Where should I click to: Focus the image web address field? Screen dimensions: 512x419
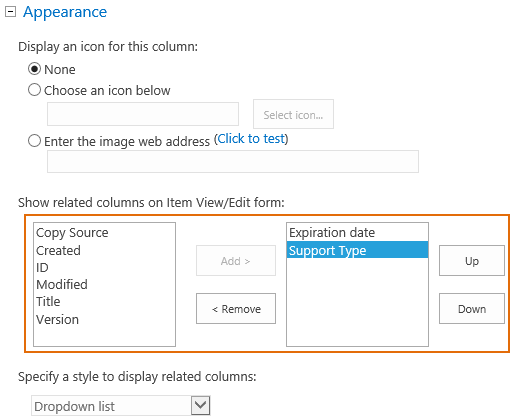point(233,161)
